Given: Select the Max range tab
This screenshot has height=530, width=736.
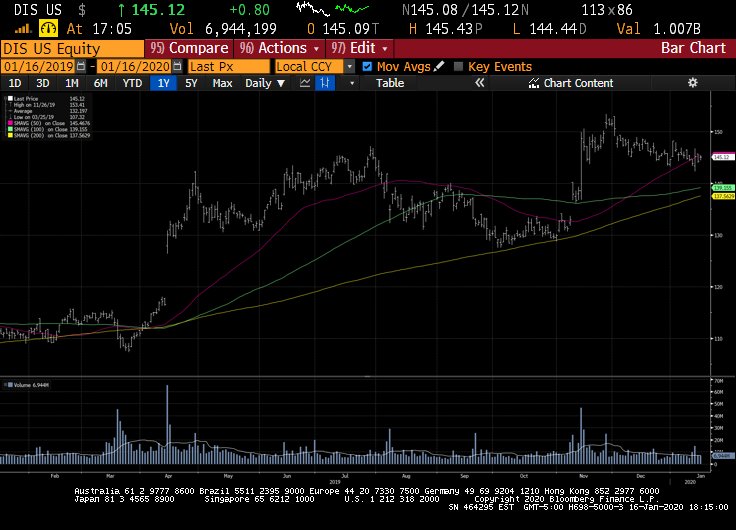Looking at the screenshot, I should (x=222, y=83).
